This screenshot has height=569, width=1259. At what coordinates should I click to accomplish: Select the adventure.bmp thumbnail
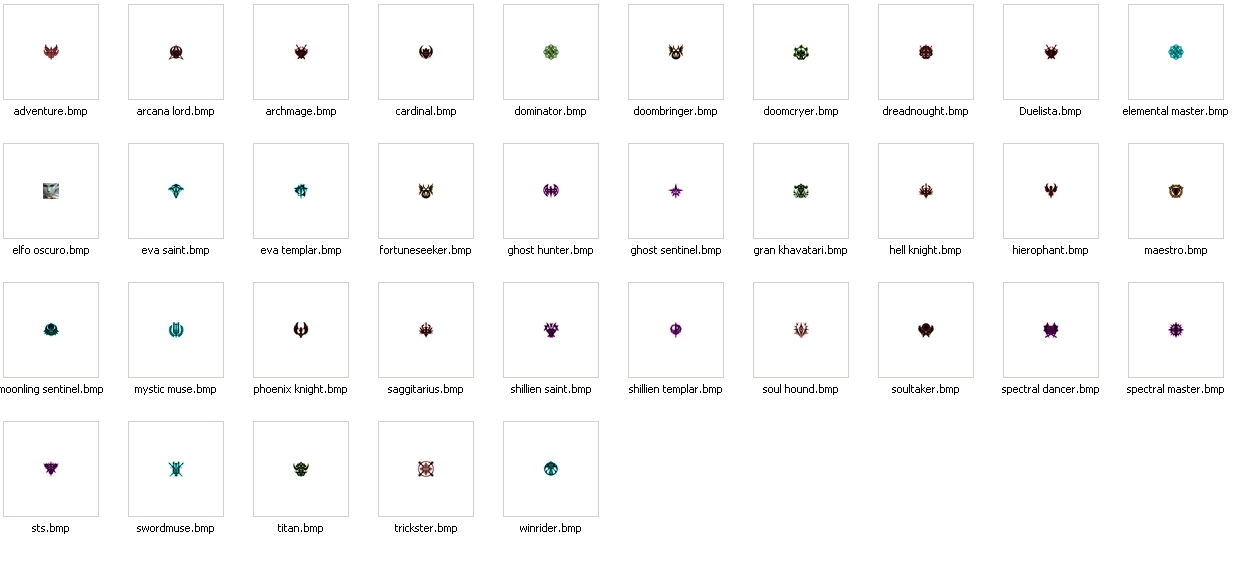point(51,52)
